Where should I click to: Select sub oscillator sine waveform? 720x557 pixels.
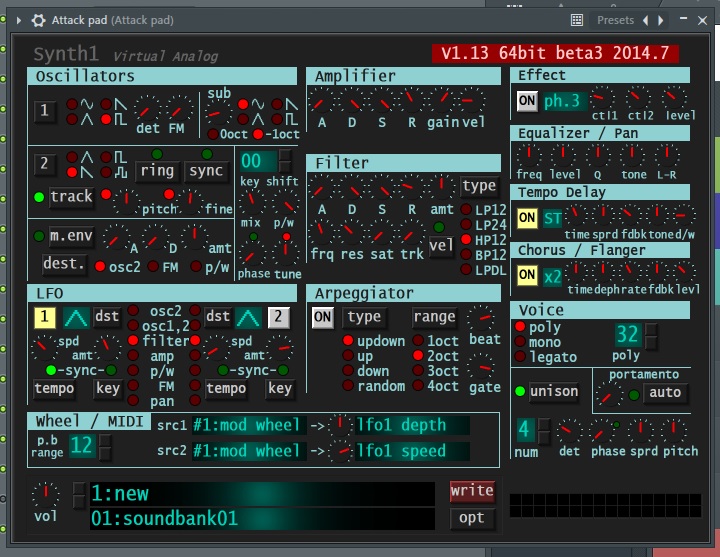pos(243,104)
